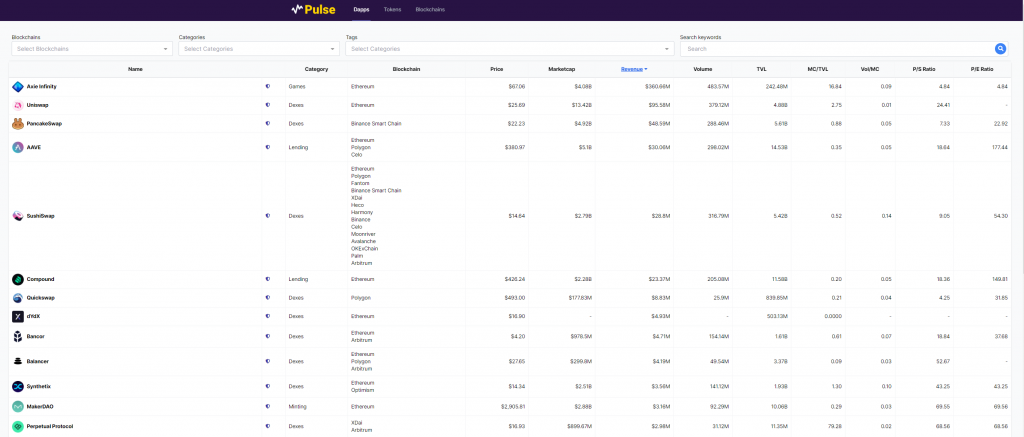Image resolution: width=1024 pixels, height=437 pixels.
Task: Click the shield icon in Axie Infinity row
Action: coord(268,86)
